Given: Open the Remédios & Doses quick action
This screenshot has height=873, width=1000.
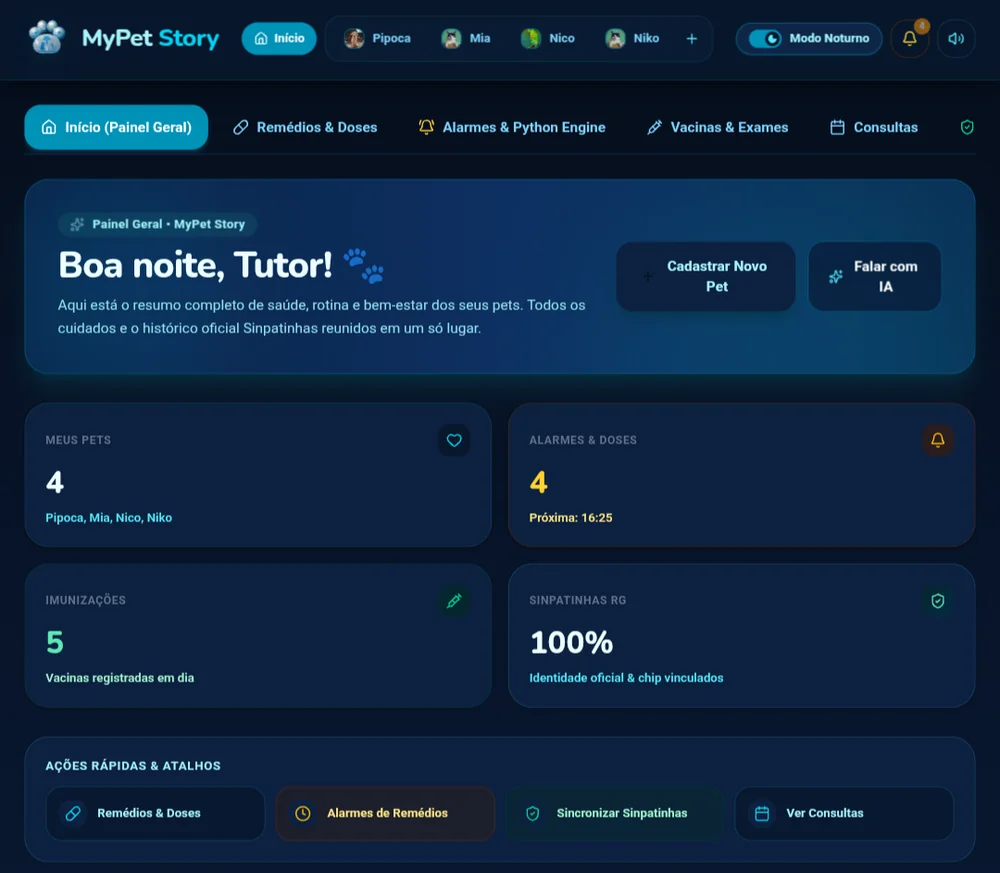Looking at the screenshot, I should (x=155, y=813).
